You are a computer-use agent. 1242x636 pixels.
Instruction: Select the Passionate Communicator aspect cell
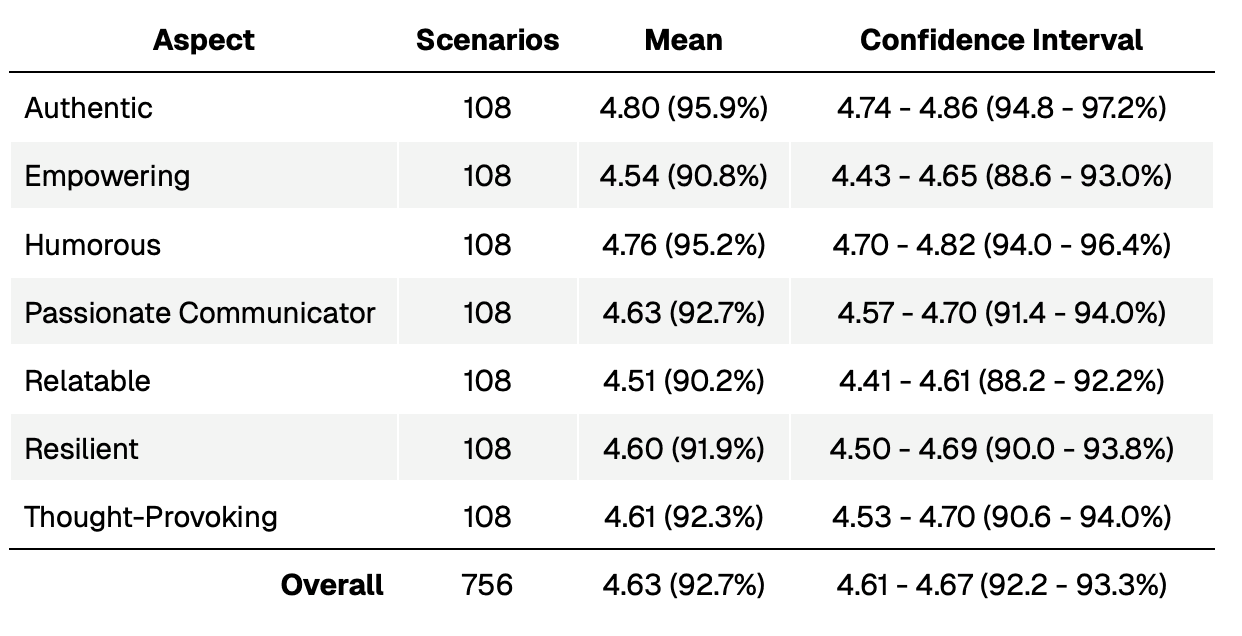pyautogui.click(x=200, y=313)
